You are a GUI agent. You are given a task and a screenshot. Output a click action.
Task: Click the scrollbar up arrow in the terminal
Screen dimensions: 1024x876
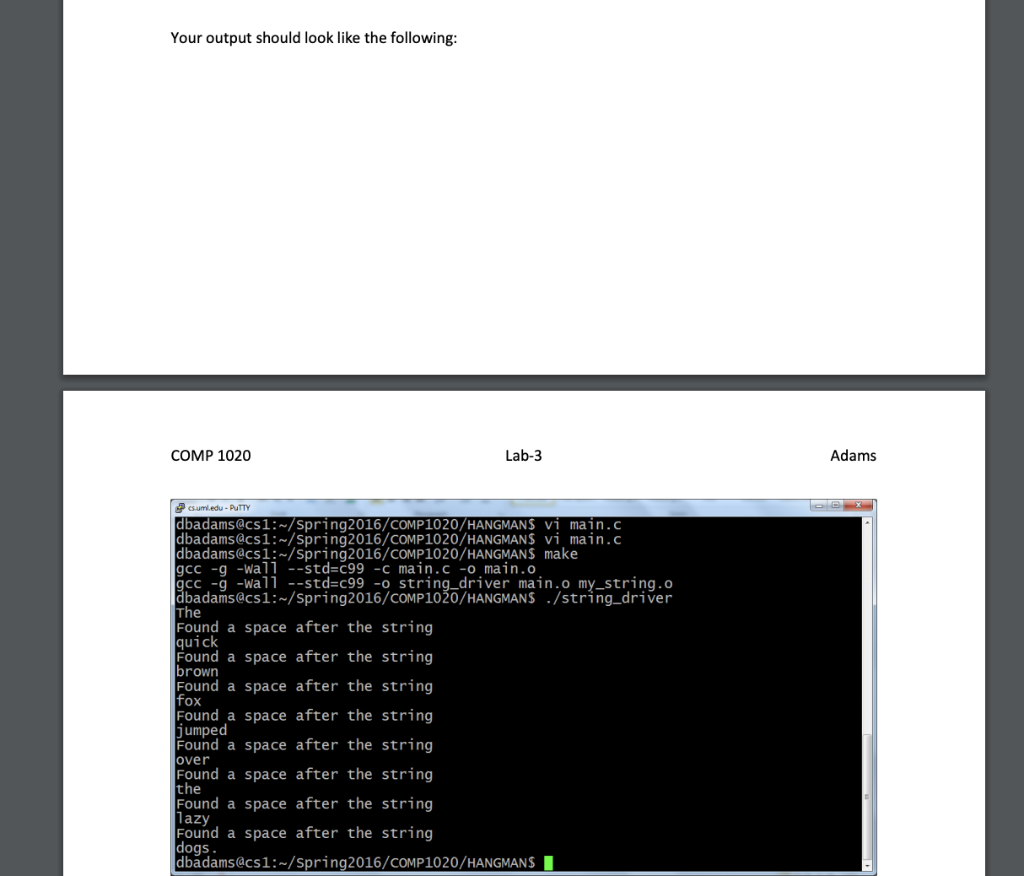coord(868,521)
